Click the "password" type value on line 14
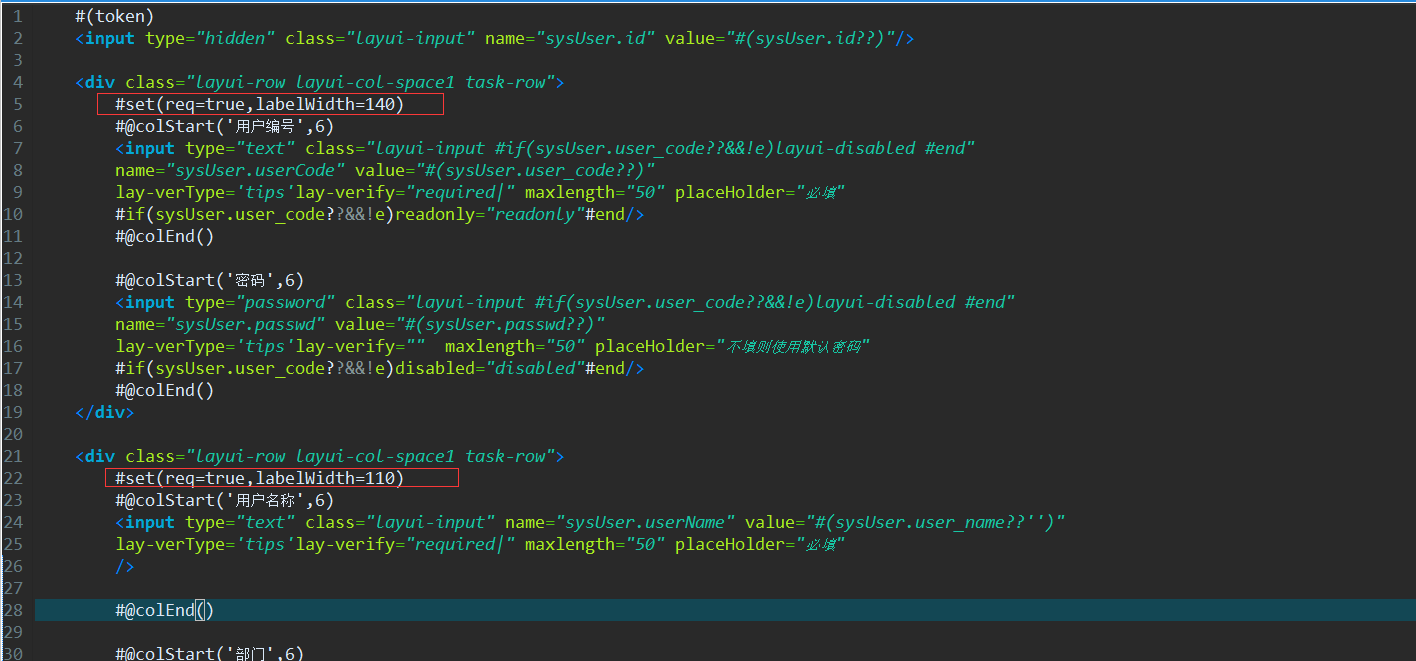Viewport: 1416px width, 661px height. 285,302
